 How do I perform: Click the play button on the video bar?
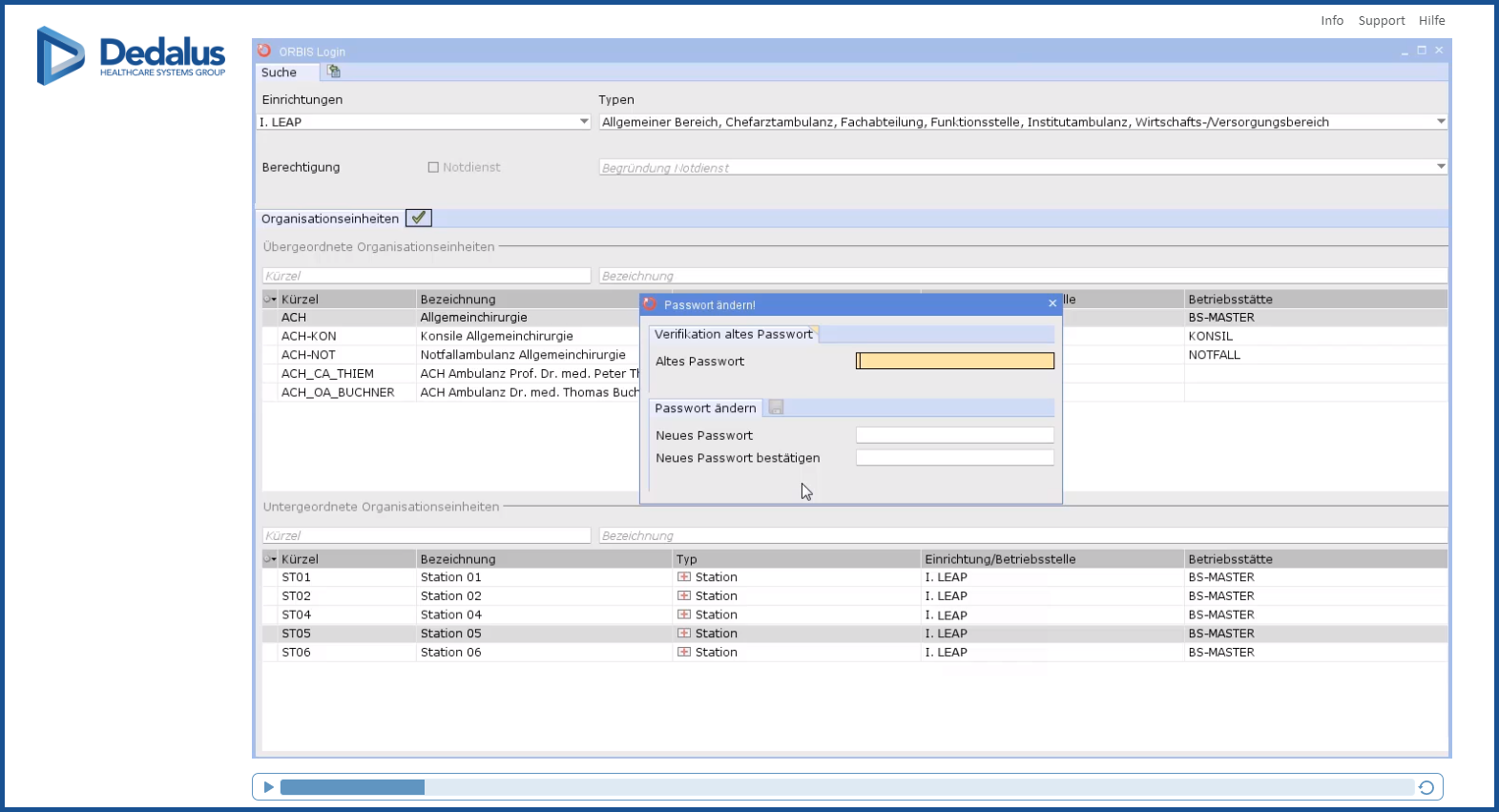click(x=269, y=787)
